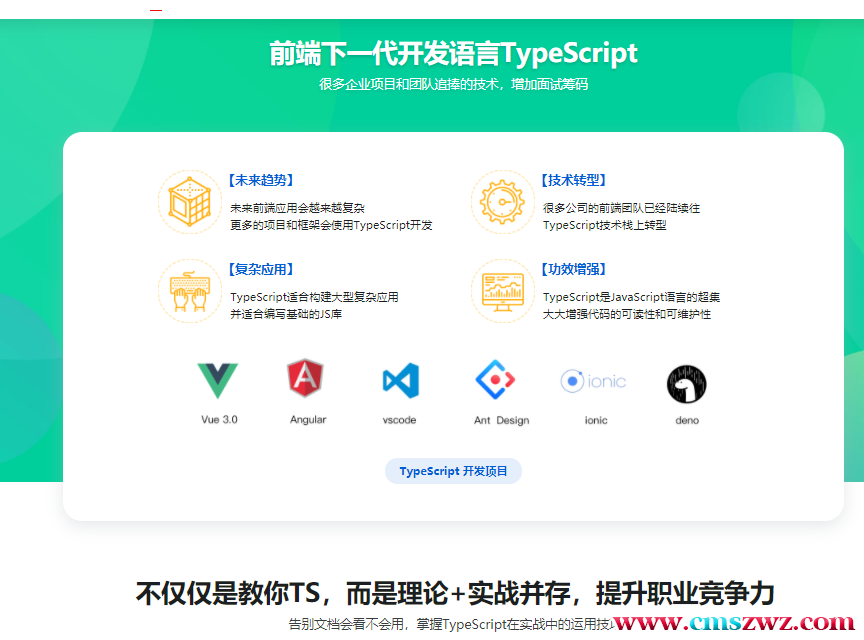Open the 【技术转型】 heading

(574, 181)
